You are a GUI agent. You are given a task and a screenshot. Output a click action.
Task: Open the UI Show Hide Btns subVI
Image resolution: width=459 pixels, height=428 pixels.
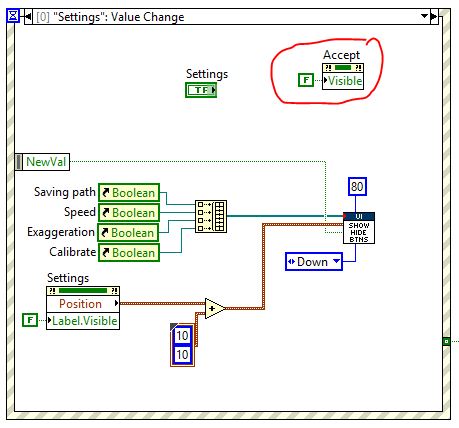click(359, 228)
